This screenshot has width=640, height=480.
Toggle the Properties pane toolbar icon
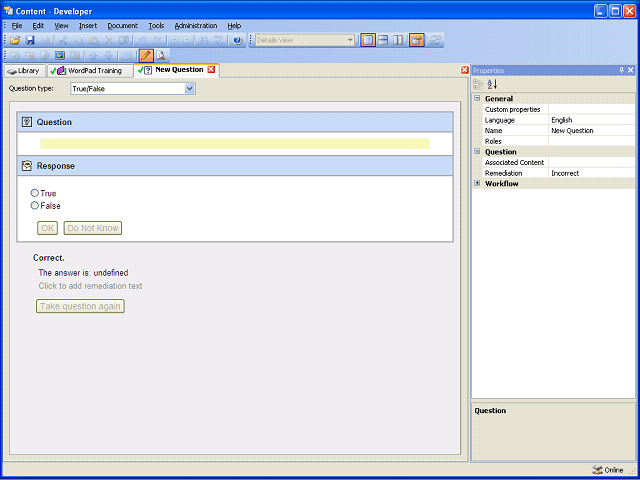pos(417,40)
